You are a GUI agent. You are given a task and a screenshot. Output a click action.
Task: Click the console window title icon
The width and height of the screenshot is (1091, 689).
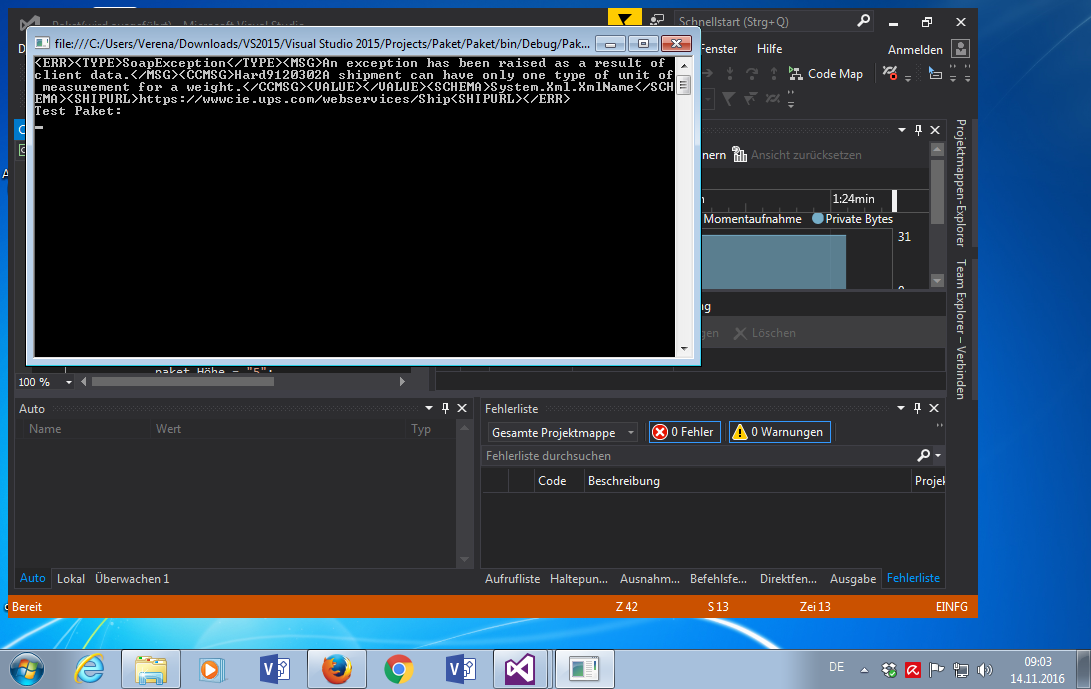(42, 43)
